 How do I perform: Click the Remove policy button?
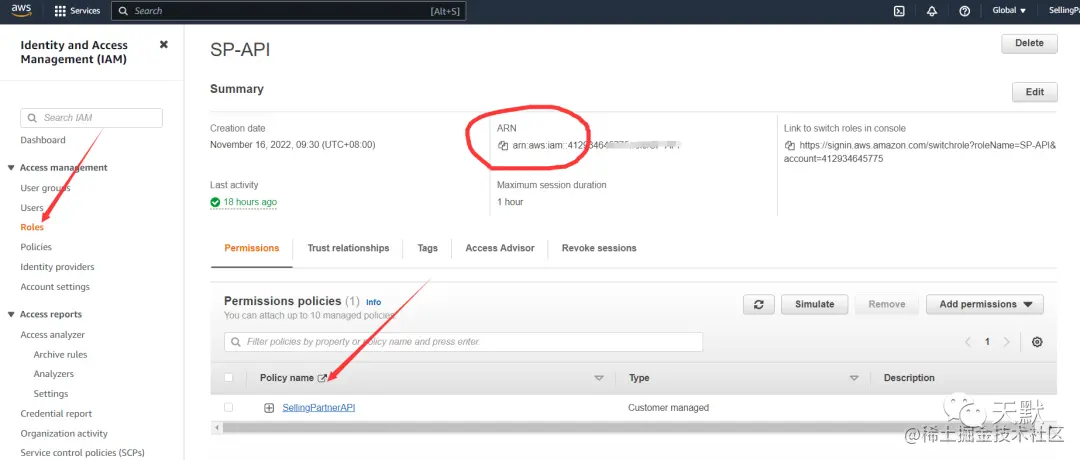point(886,304)
